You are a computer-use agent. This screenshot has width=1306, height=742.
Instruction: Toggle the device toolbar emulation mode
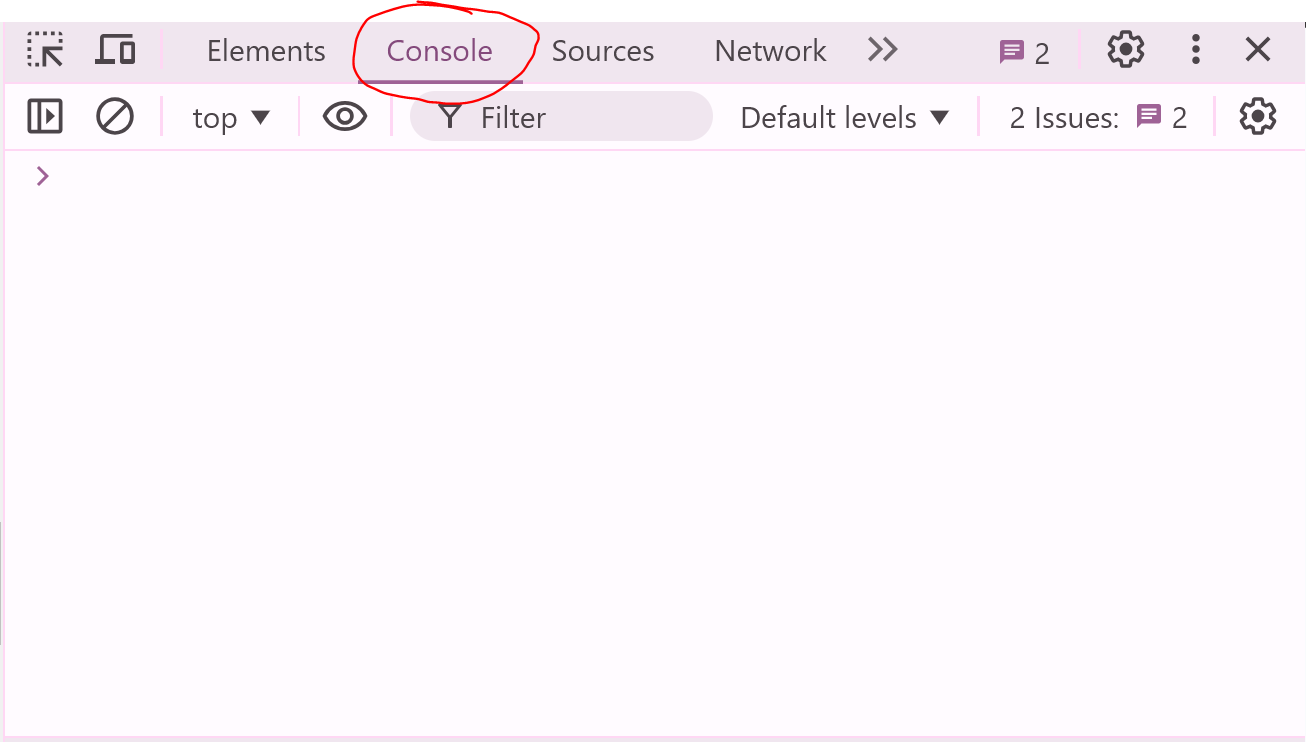coord(115,49)
